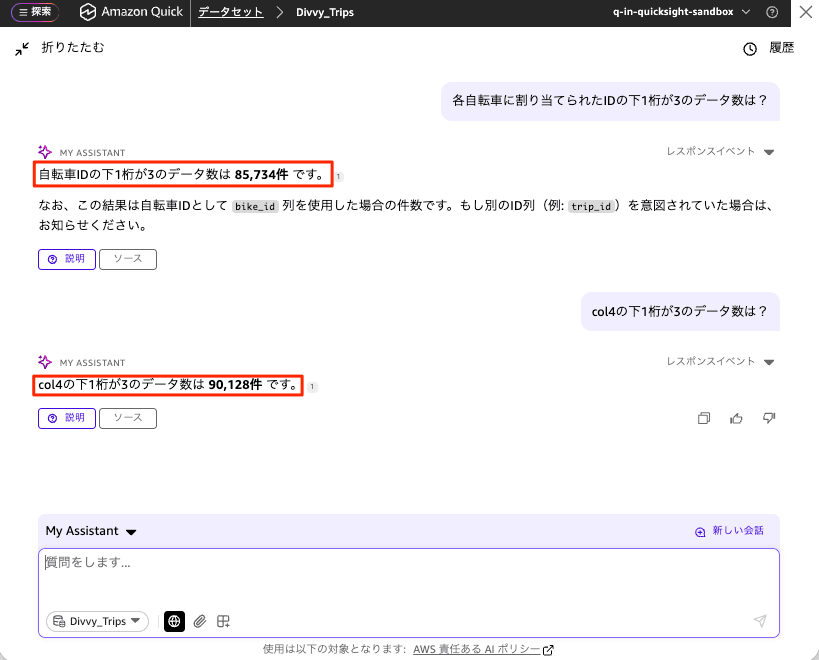Screen dimensions: 819x660
Task: Click the citation marker after 90,128件
Action: pyautogui.click(x=312, y=387)
